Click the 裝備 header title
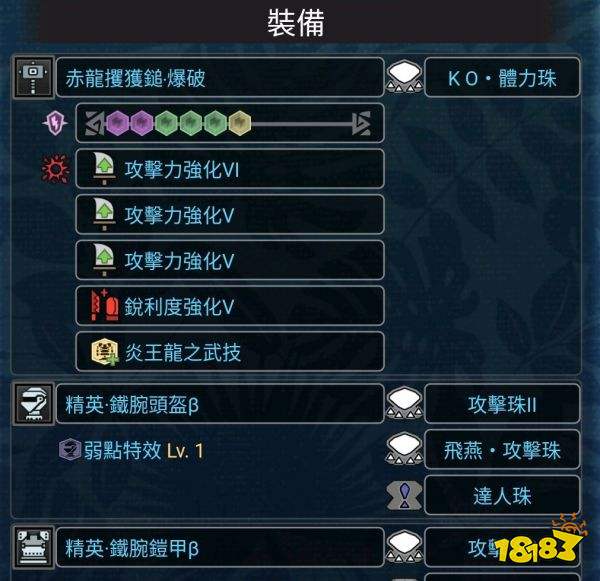 click(x=296, y=23)
